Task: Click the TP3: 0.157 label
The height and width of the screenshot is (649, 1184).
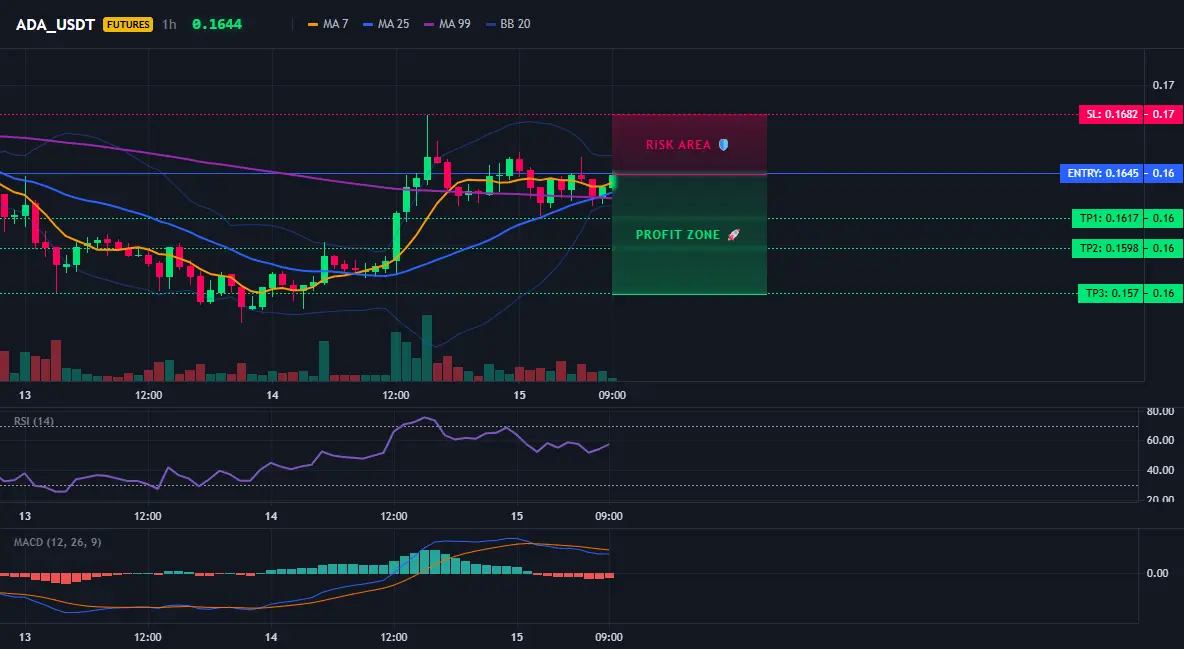Action: 1111,293
